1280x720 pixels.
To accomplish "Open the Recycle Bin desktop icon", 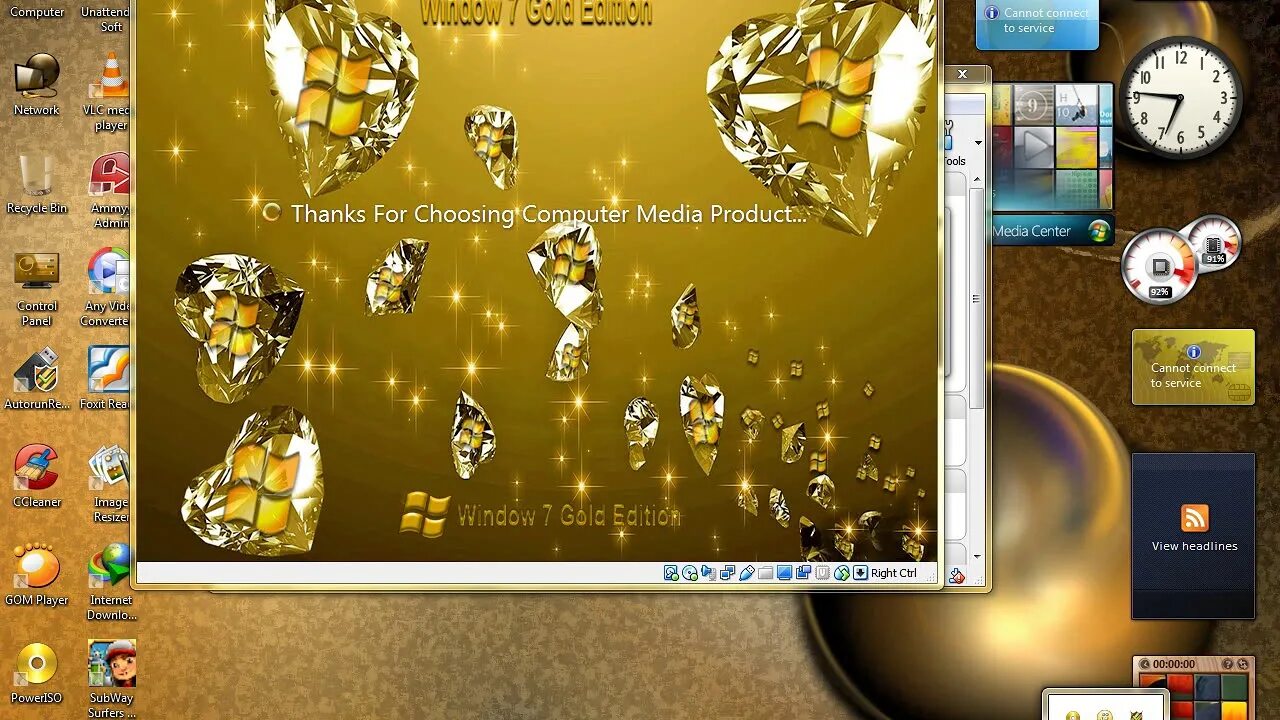I will click(37, 184).
